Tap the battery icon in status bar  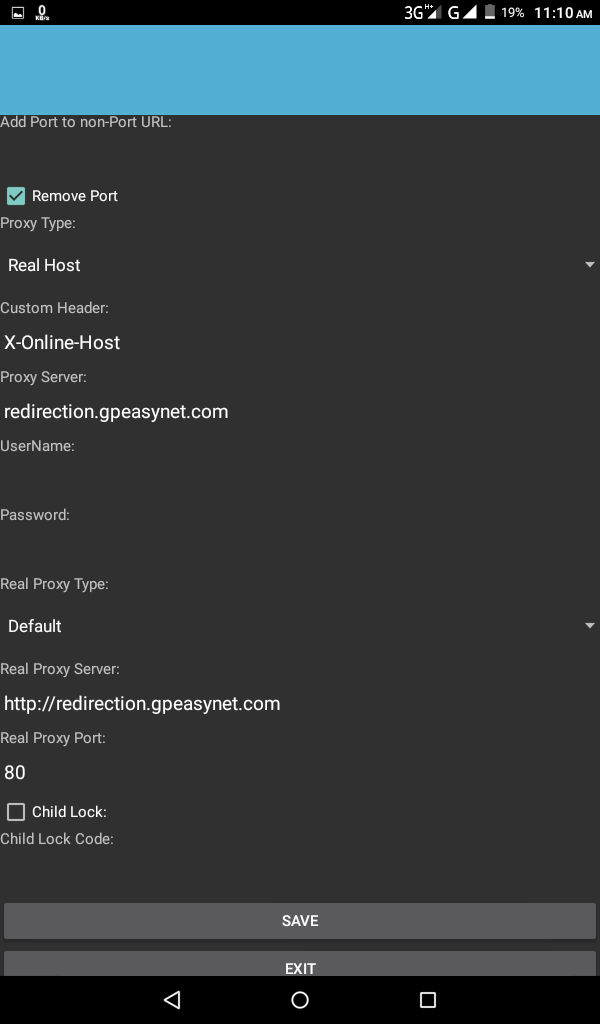(x=489, y=13)
